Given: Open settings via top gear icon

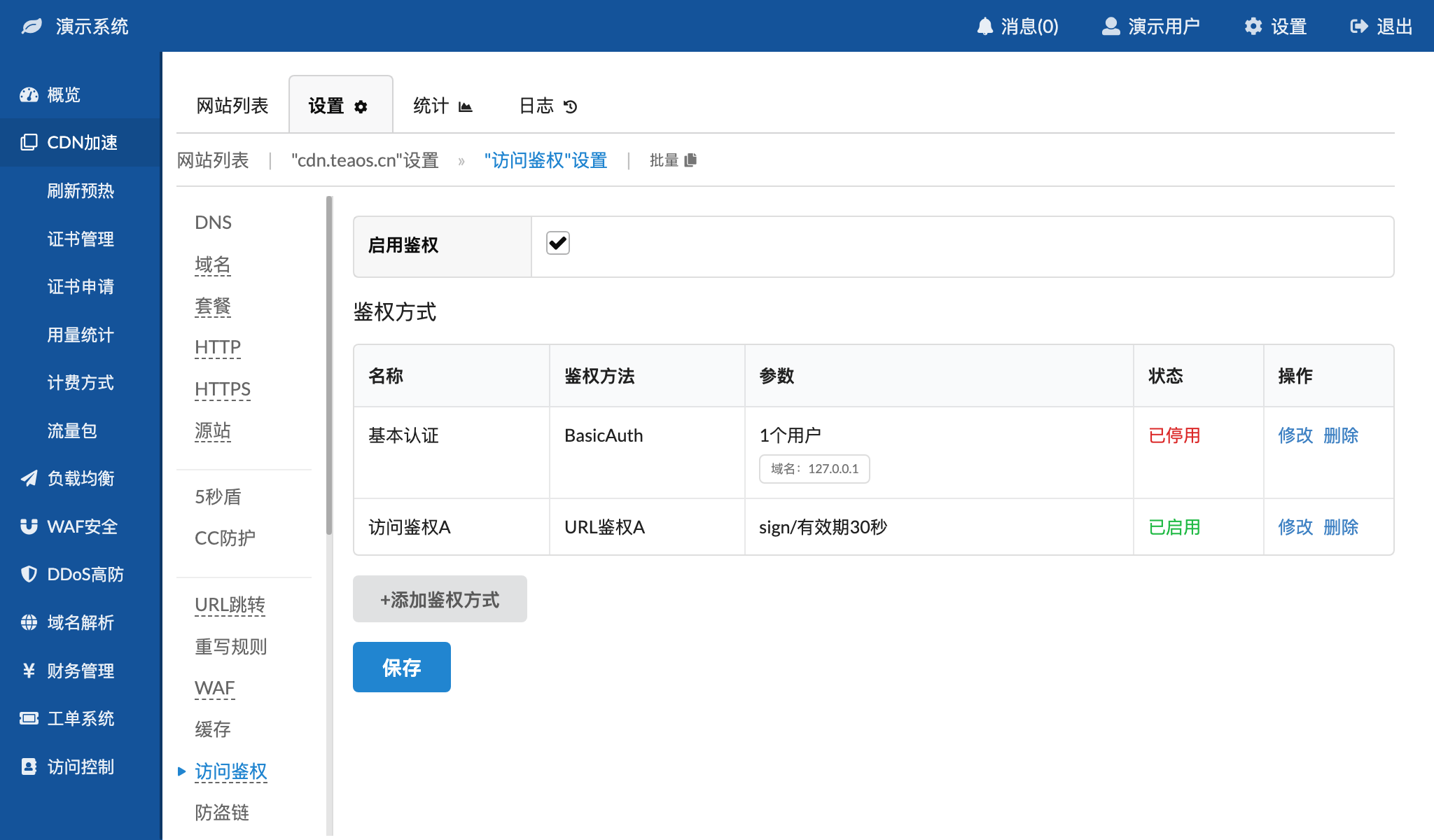Looking at the screenshot, I should tap(1253, 27).
